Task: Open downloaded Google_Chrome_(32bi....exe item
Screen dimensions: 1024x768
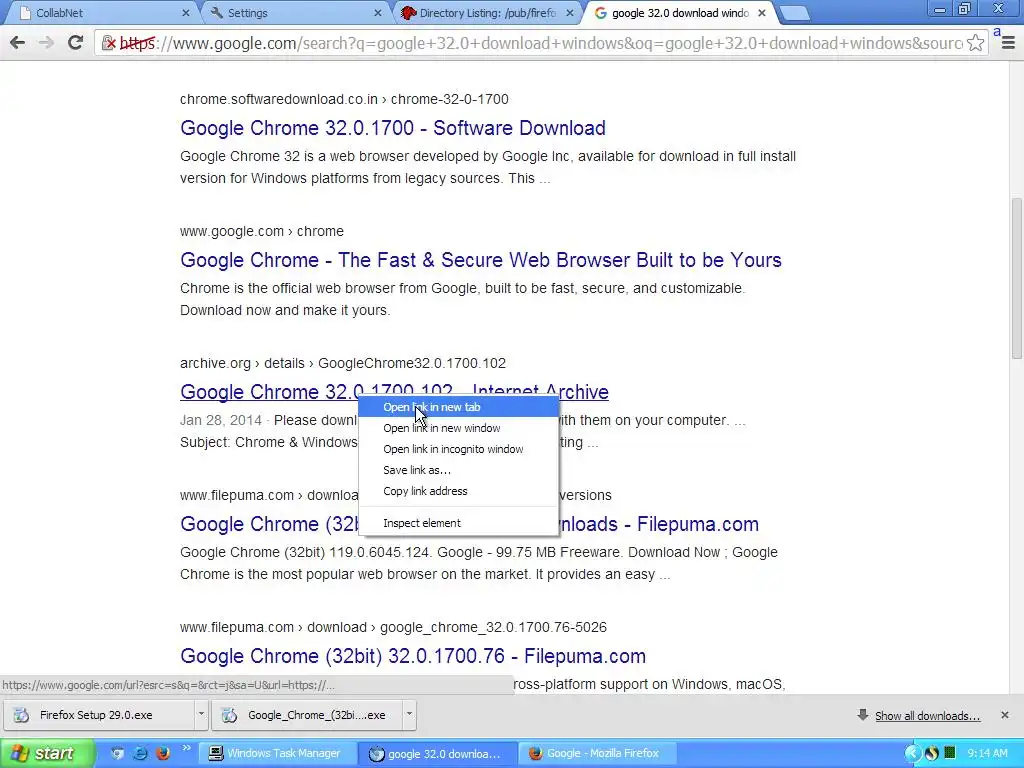Action: point(307,715)
